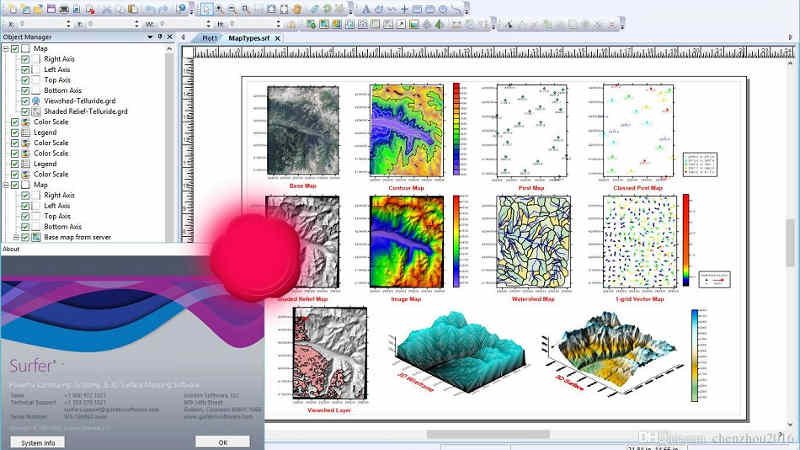Uncheck the Viewshed-Telluride.grd visibility checkbox

point(26,101)
